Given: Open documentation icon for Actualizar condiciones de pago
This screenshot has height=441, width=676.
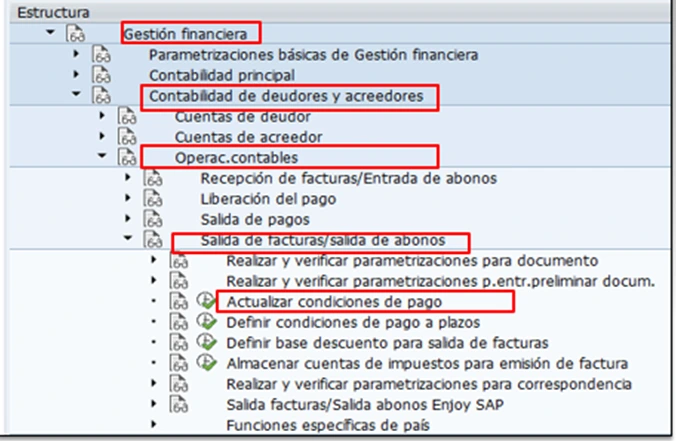Looking at the screenshot, I should coord(178,301).
